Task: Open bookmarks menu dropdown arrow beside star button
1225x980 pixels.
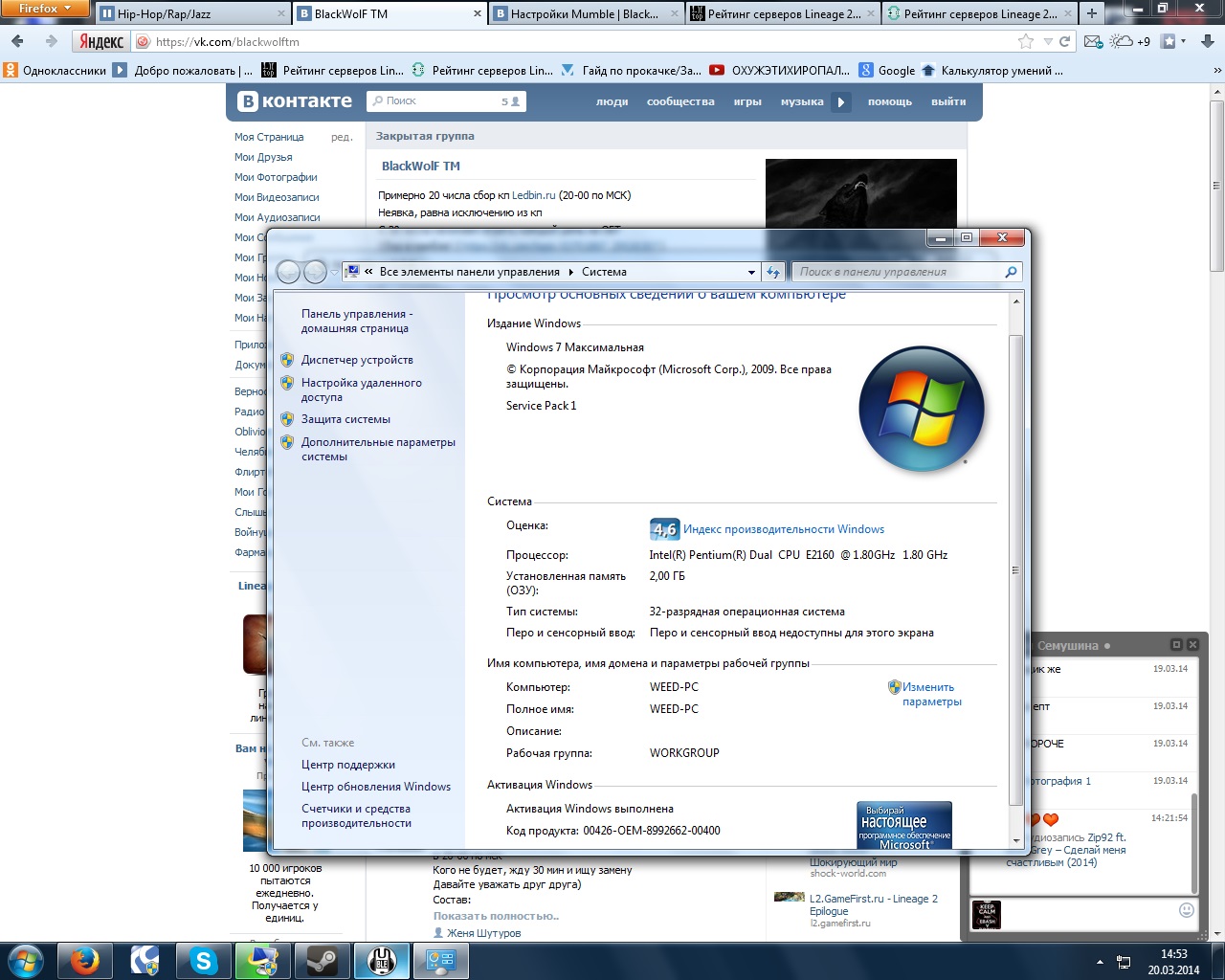Action: point(1183,41)
